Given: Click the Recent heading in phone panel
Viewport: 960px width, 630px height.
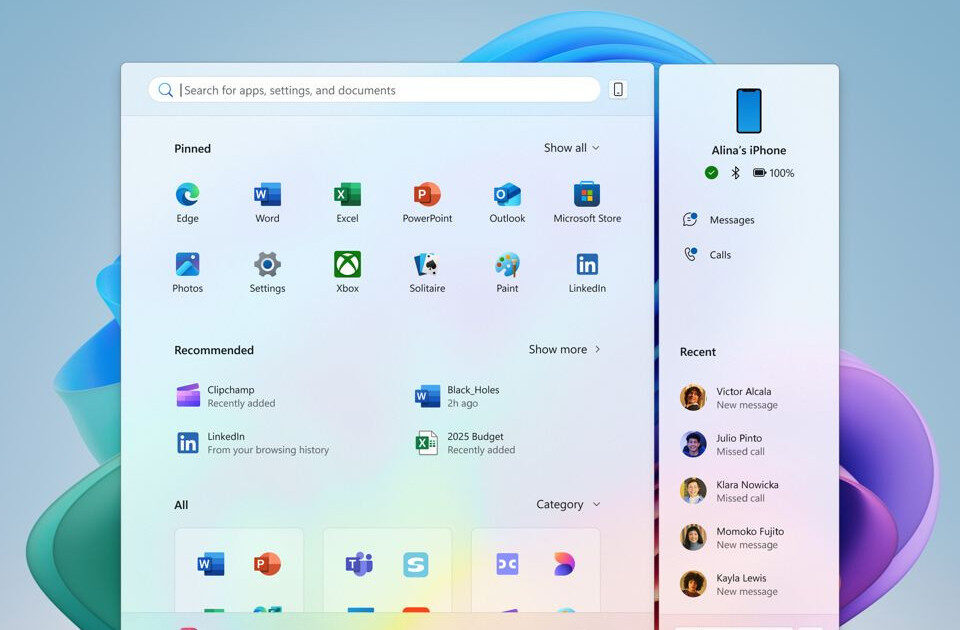Looking at the screenshot, I should [x=697, y=351].
